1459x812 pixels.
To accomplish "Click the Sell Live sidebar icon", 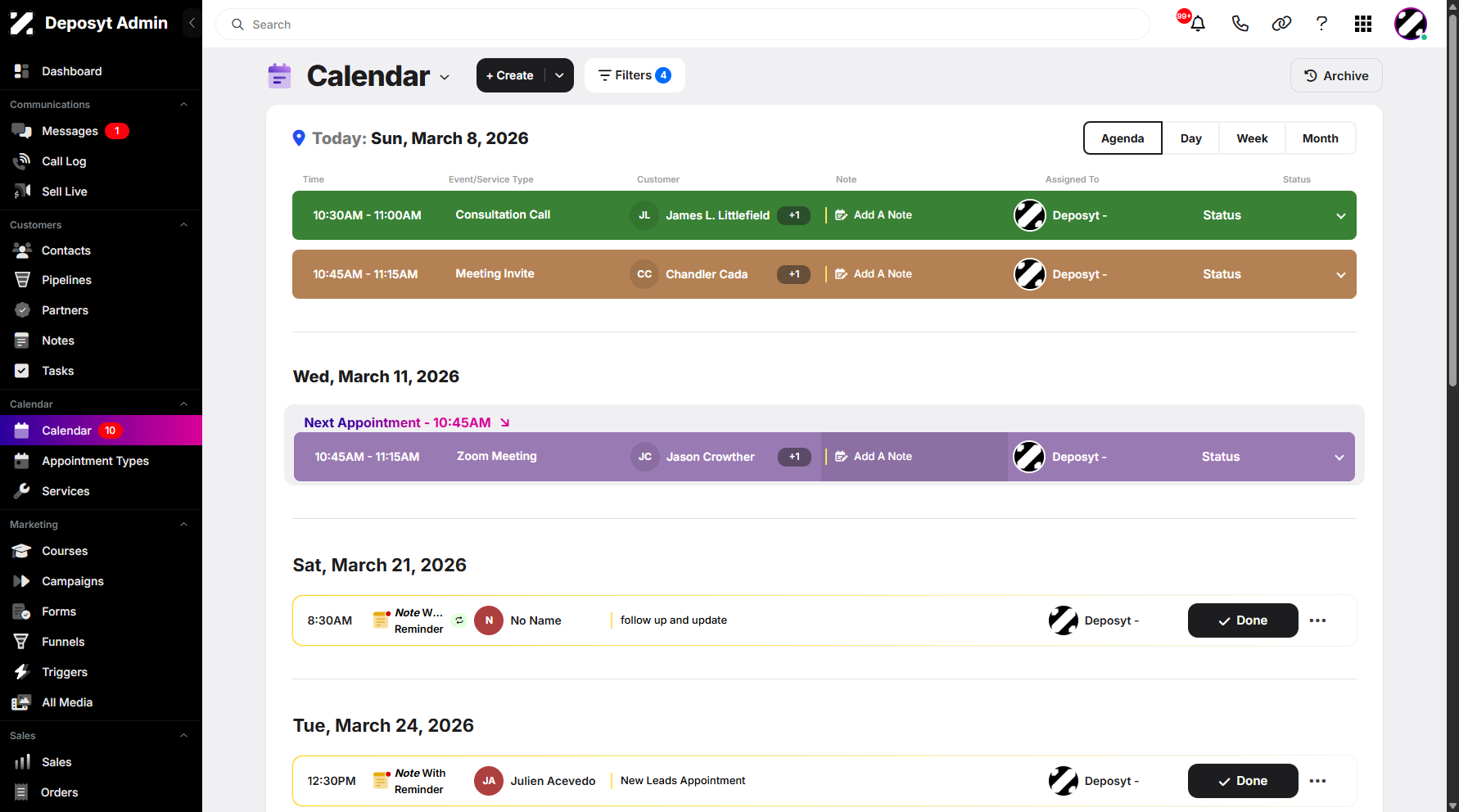I will click(22, 191).
